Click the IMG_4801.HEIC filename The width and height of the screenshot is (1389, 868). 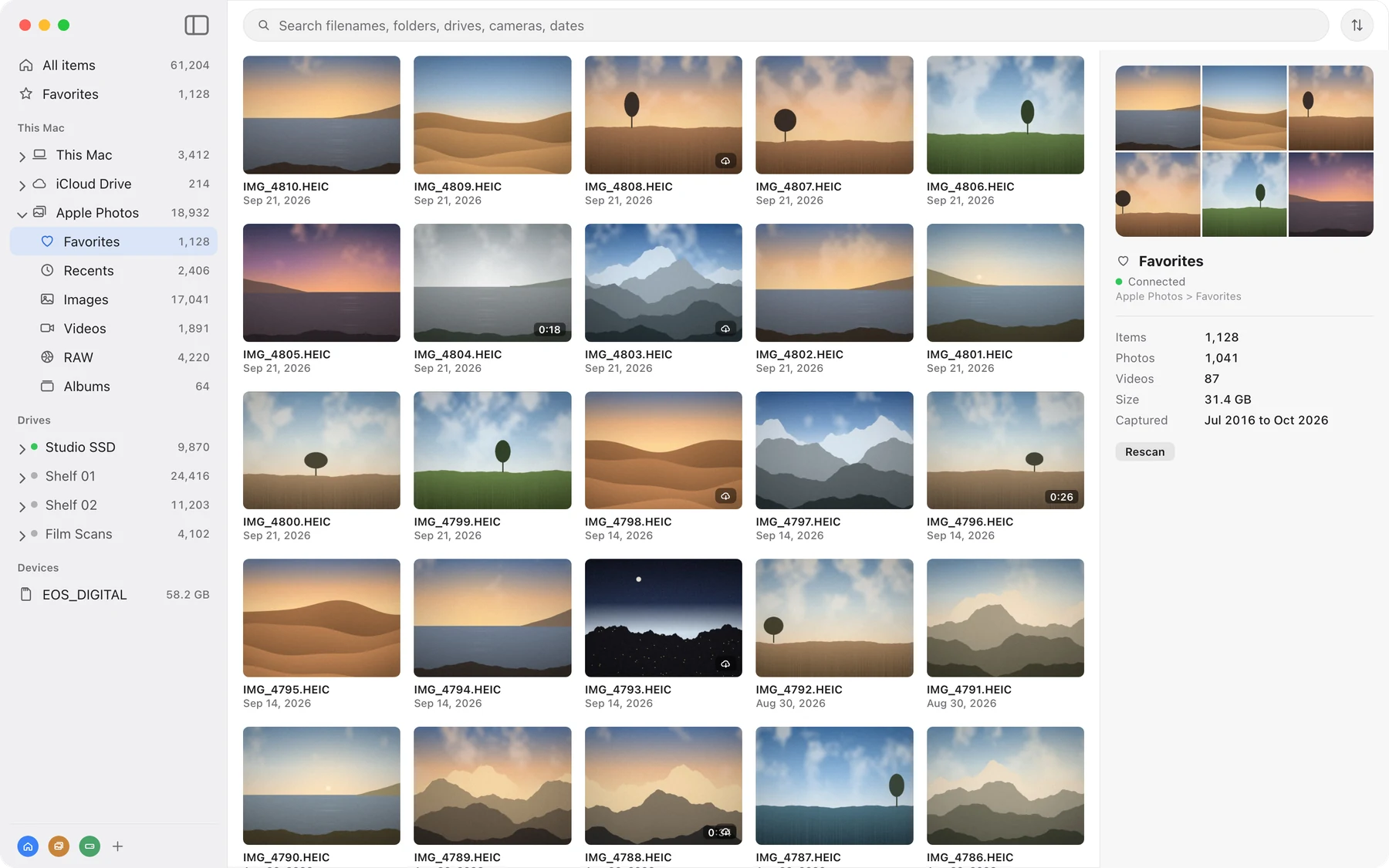(x=969, y=355)
